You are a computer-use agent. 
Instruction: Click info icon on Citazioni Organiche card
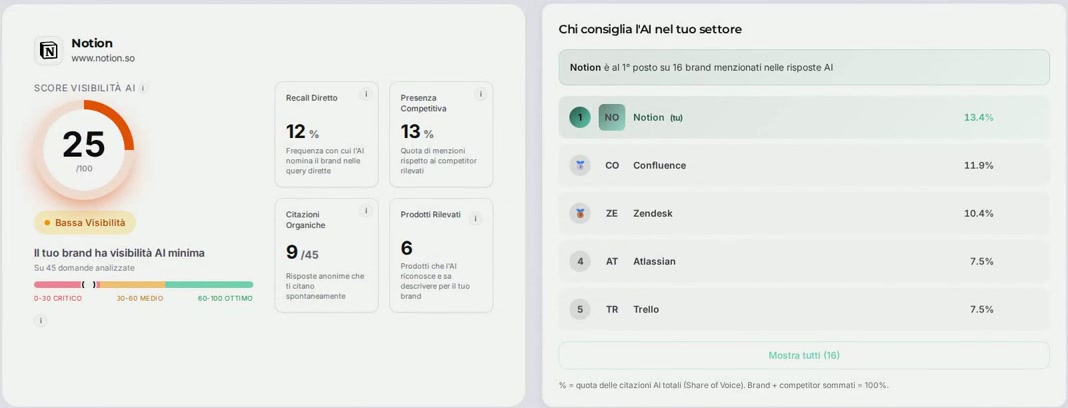(366, 211)
